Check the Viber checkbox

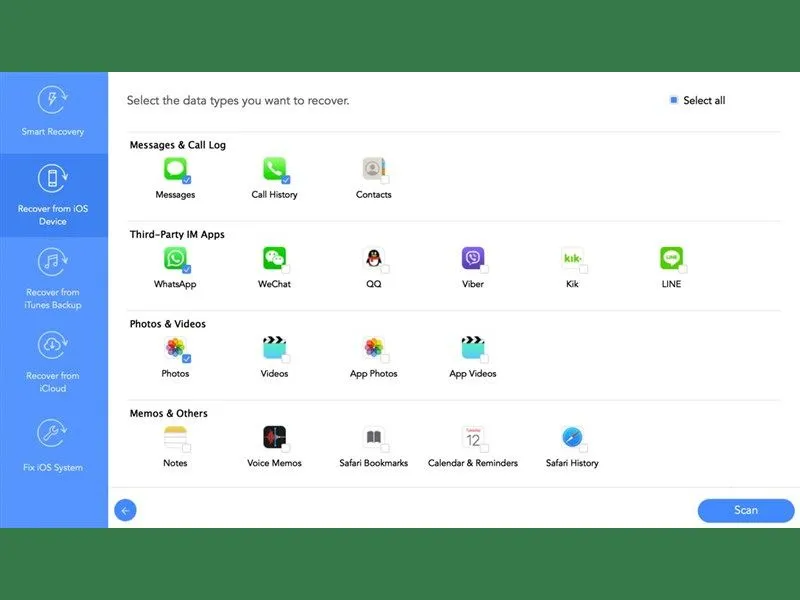tap(484, 269)
